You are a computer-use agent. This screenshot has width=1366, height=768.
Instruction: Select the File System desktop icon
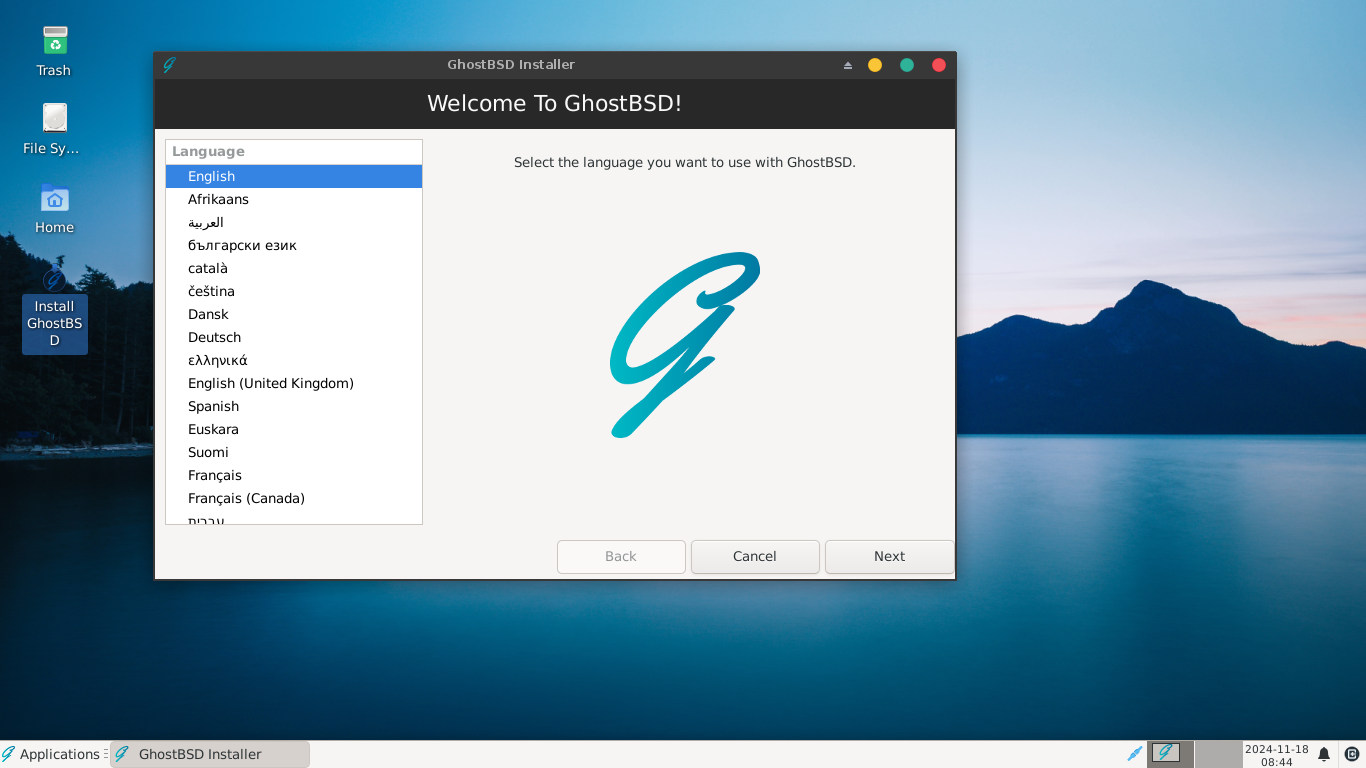(54, 129)
